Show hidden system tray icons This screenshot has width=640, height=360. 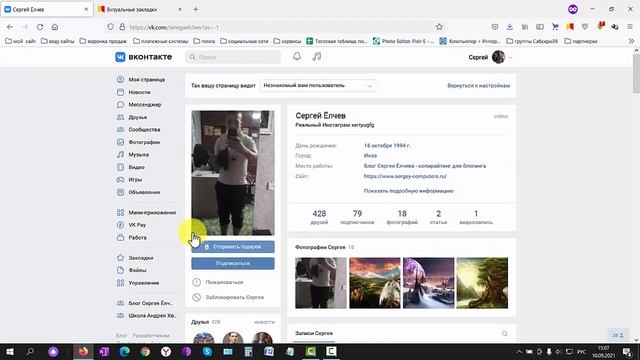click(x=519, y=351)
